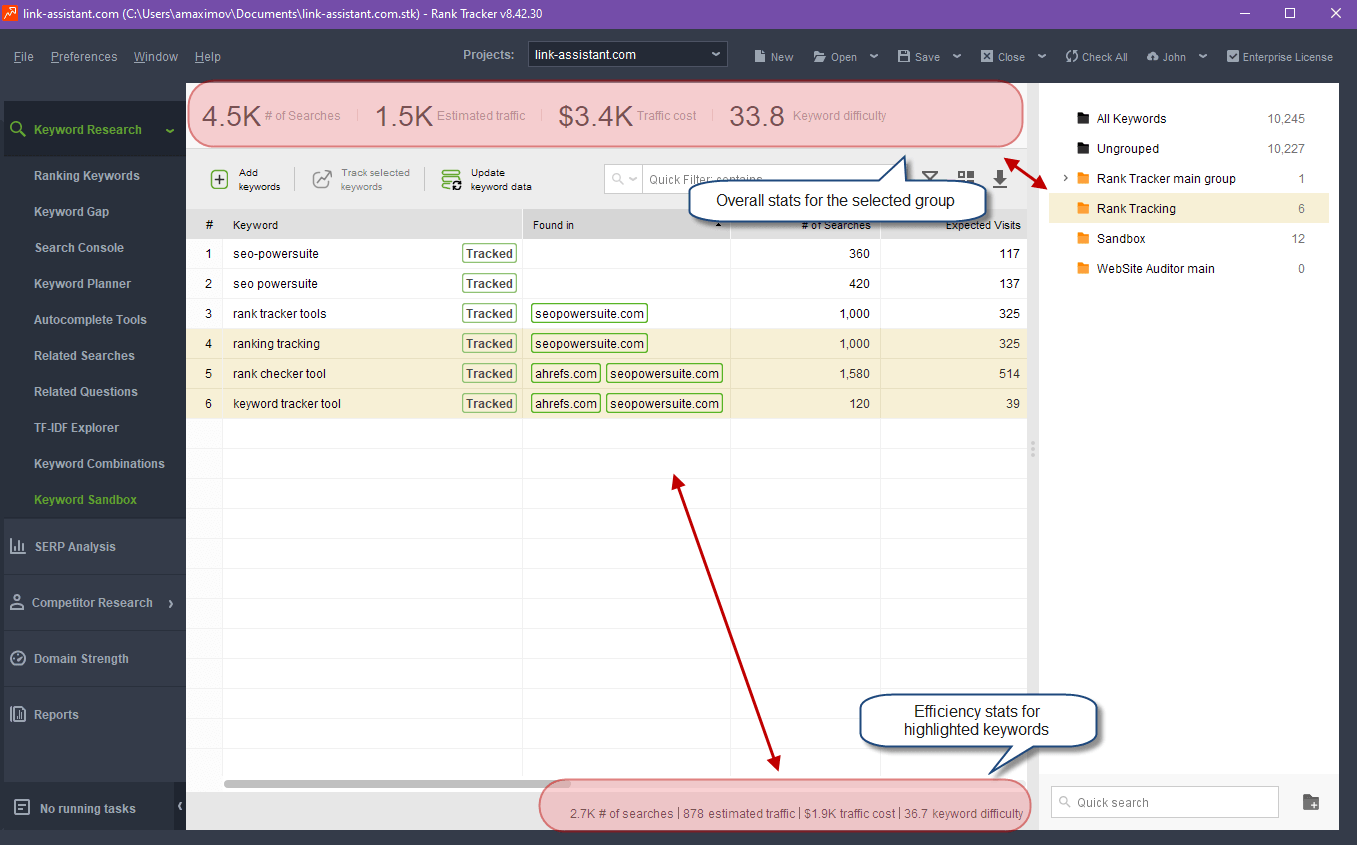The image size is (1357, 845).
Task: Sort by the Found in column header
Action: [626, 225]
